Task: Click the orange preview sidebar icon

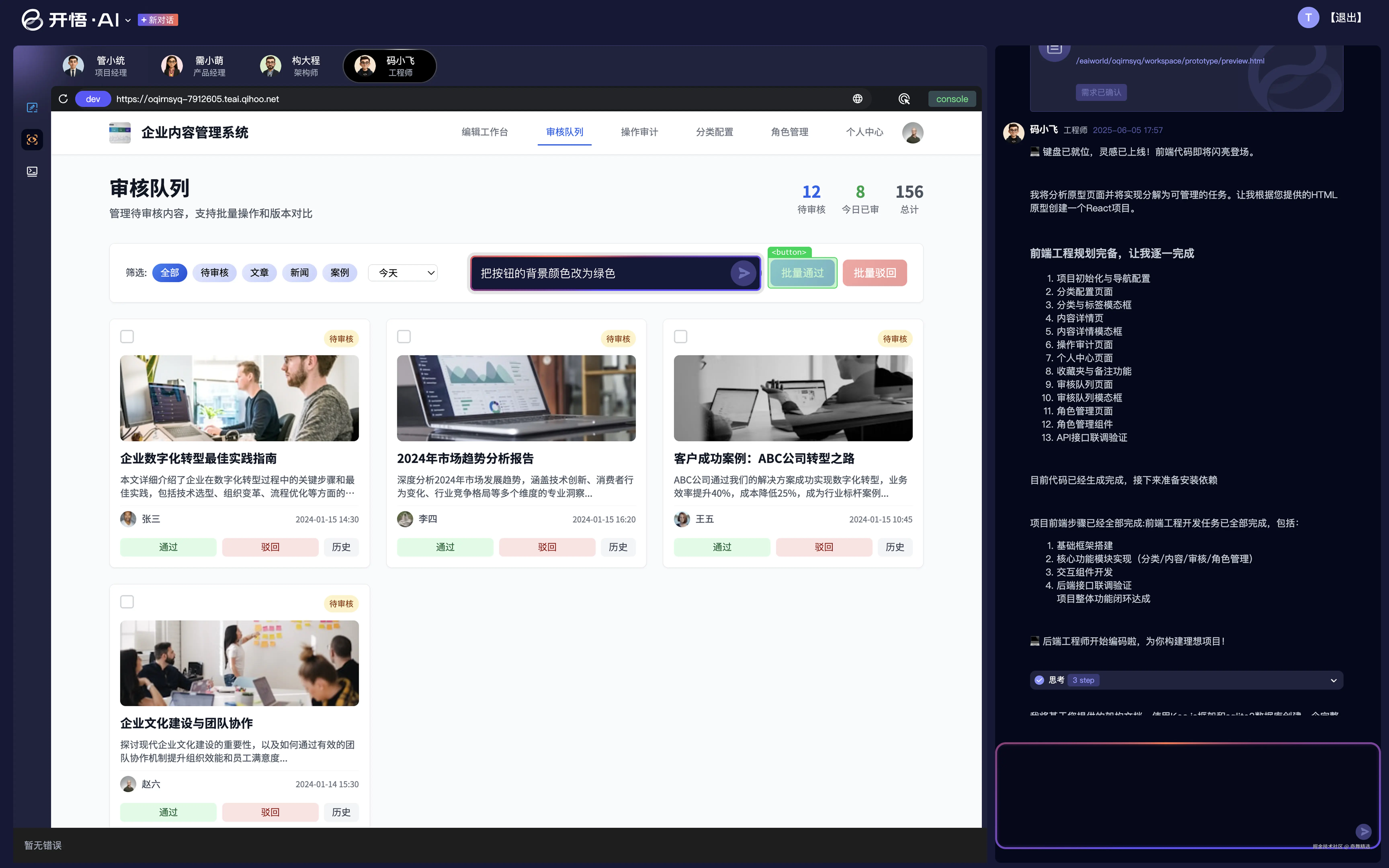Action: [x=32, y=139]
